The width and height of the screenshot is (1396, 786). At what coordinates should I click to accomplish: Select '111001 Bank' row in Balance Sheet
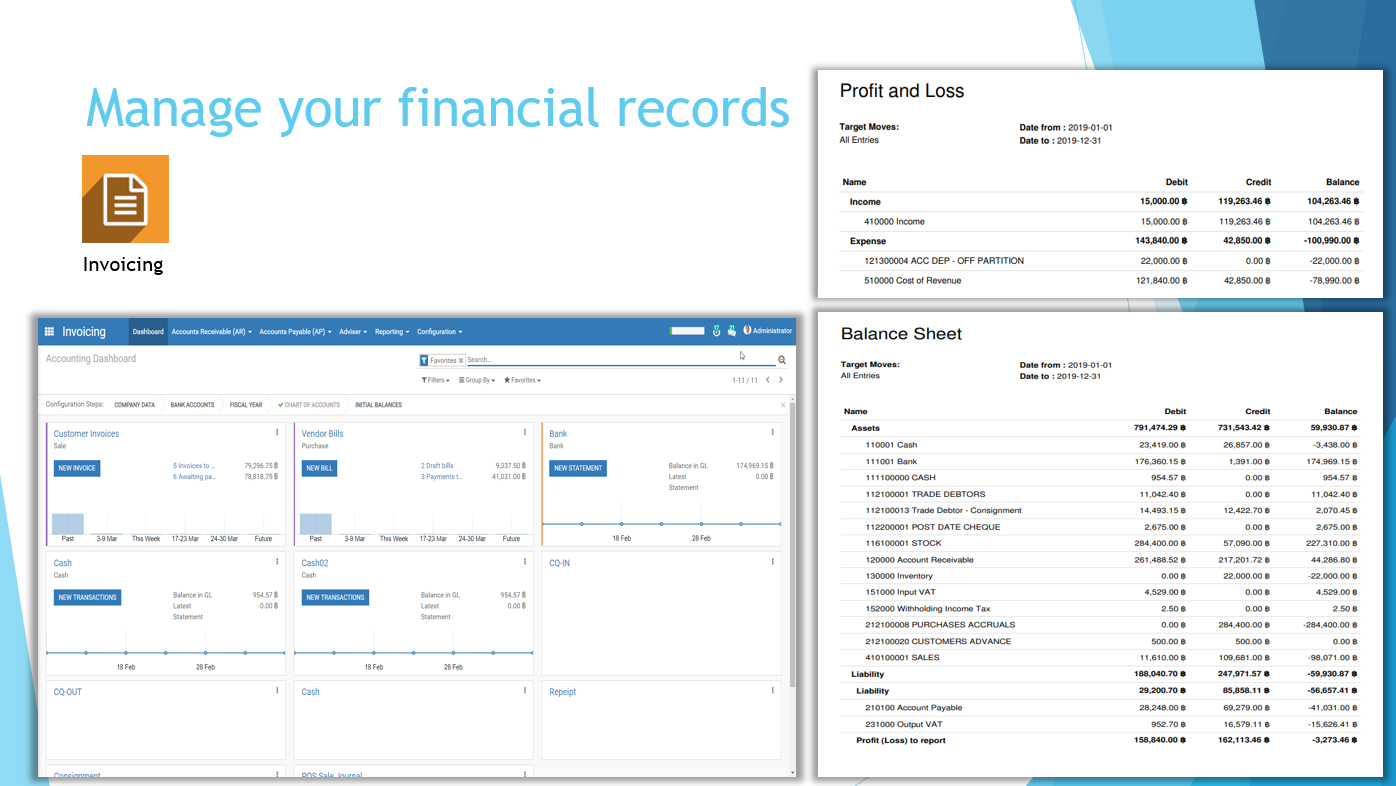pyautogui.click(x=1101, y=461)
